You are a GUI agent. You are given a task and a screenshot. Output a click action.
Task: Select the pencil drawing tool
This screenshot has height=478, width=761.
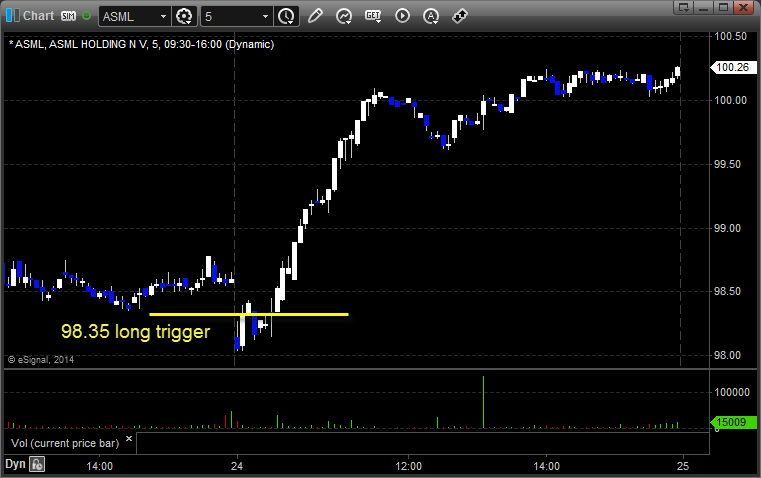coord(315,16)
